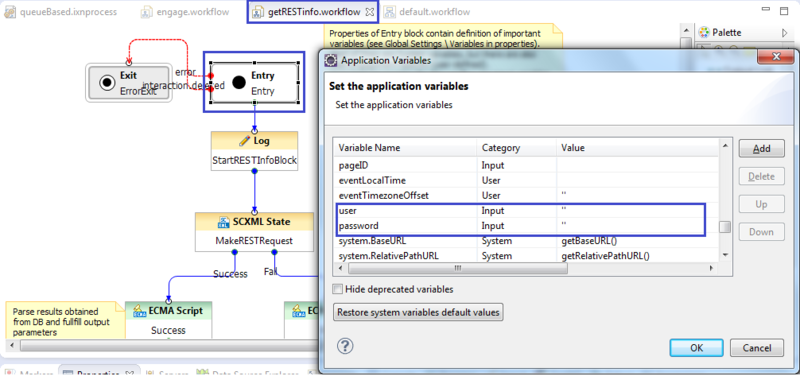
Task: Click Restore system variables default values
Action: (x=418, y=312)
